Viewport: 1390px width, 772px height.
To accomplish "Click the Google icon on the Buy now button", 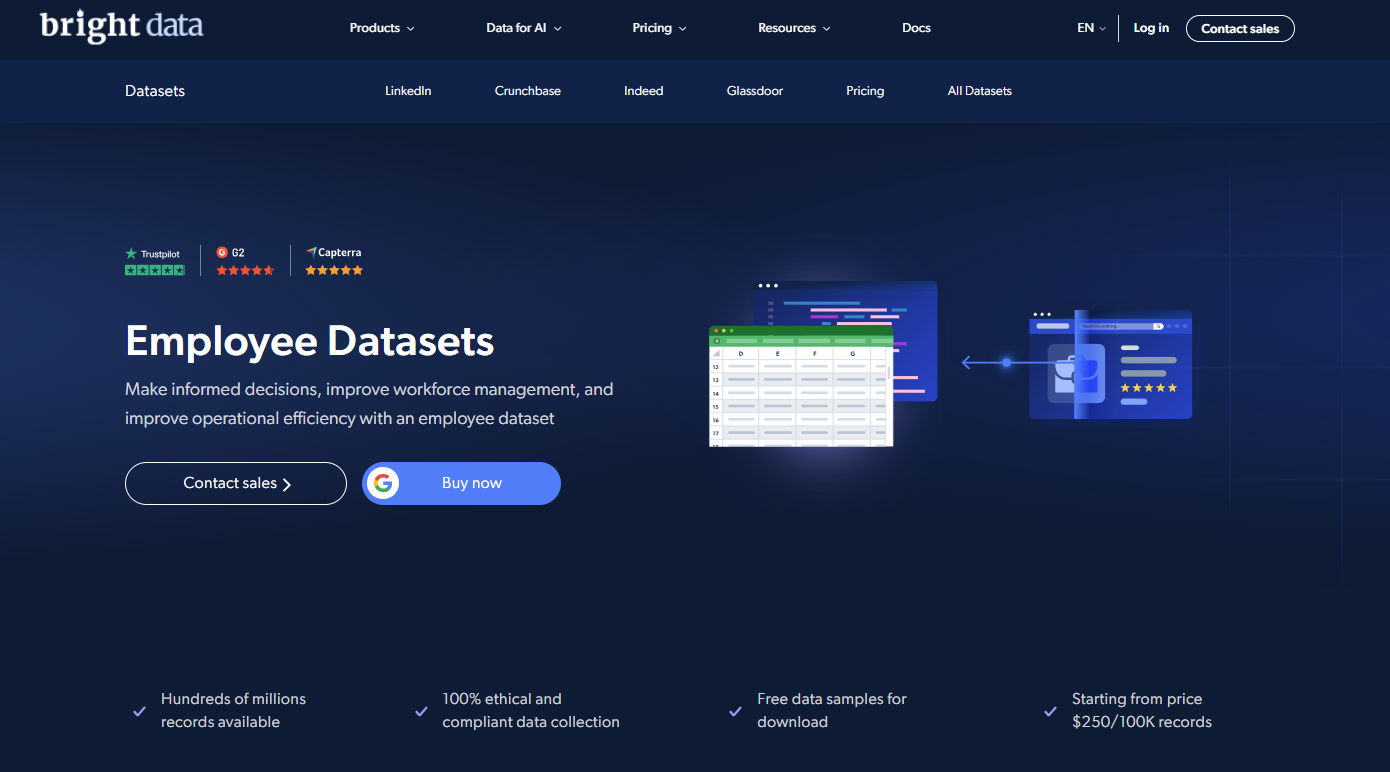I will pyautogui.click(x=383, y=483).
